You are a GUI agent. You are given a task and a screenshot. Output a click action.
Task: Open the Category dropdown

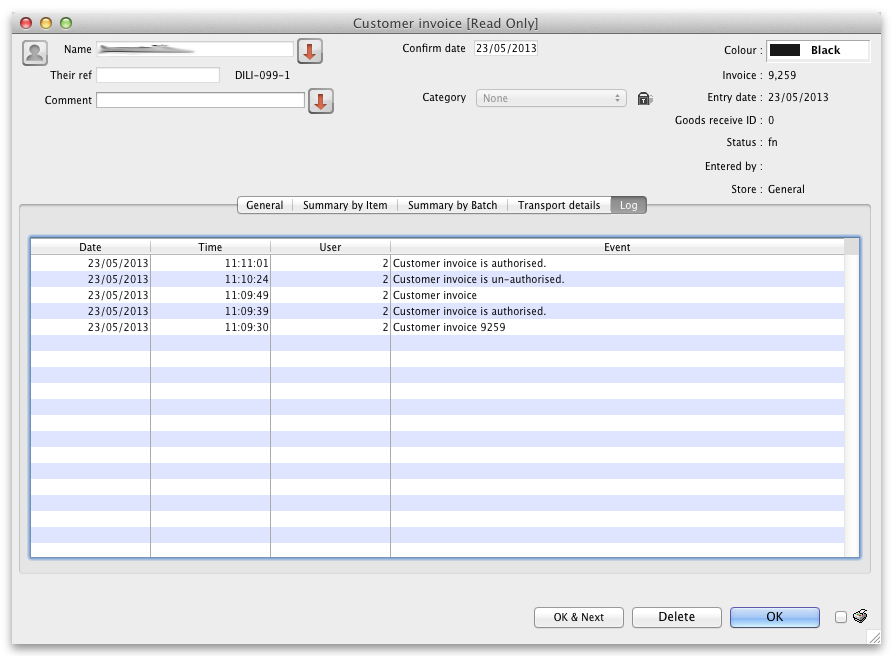coord(551,98)
